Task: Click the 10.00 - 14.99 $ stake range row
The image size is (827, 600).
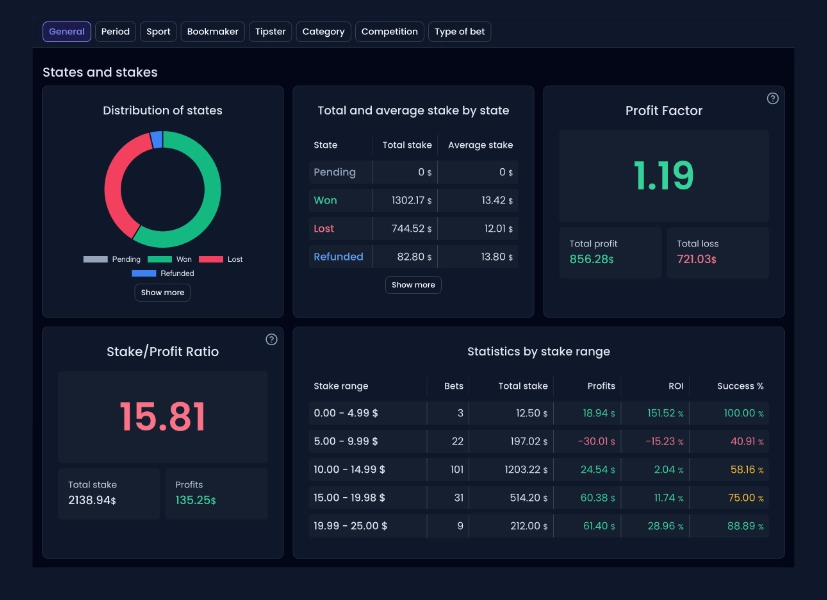Action: (x=349, y=469)
